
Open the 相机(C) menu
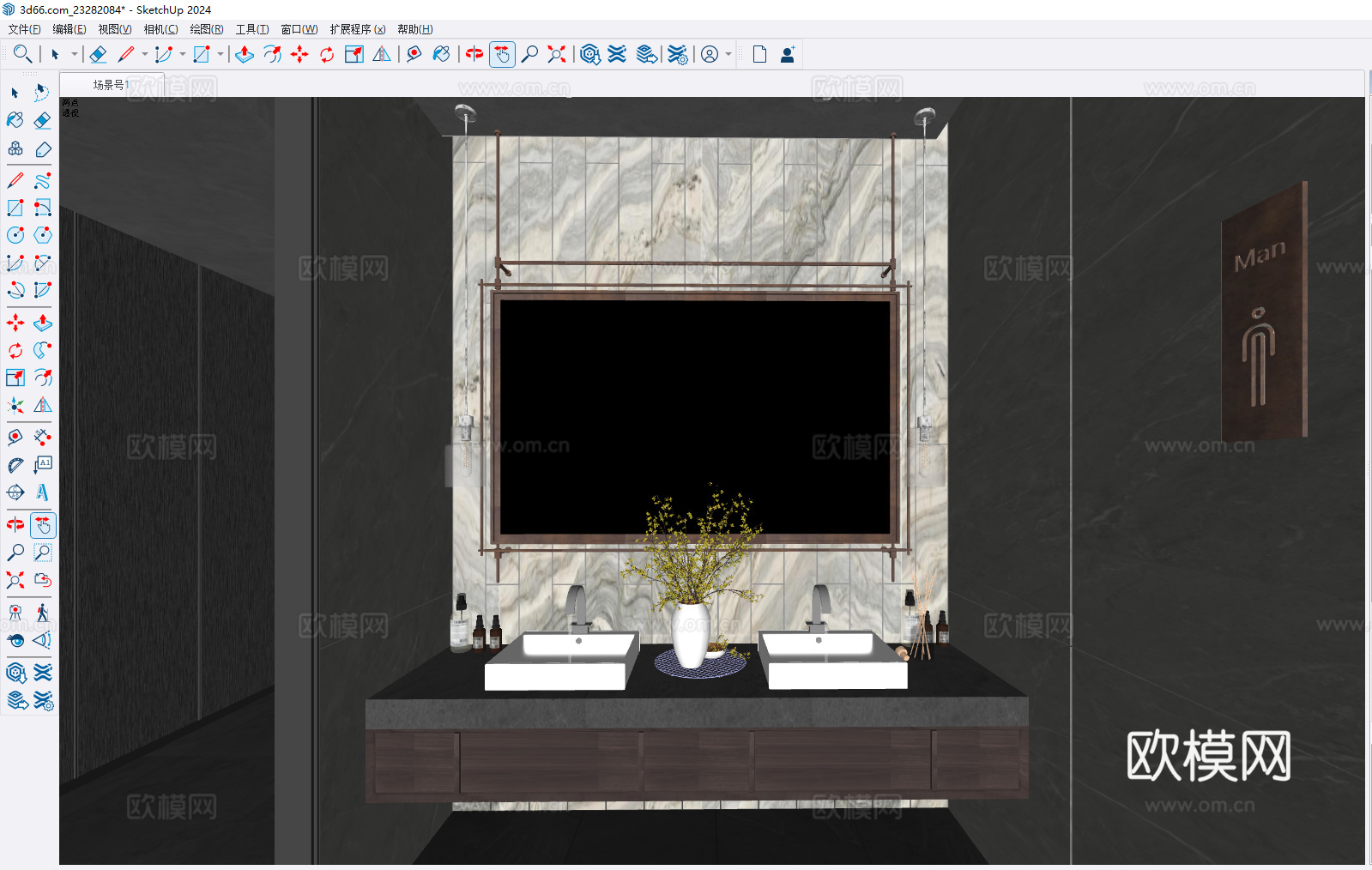point(161,29)
